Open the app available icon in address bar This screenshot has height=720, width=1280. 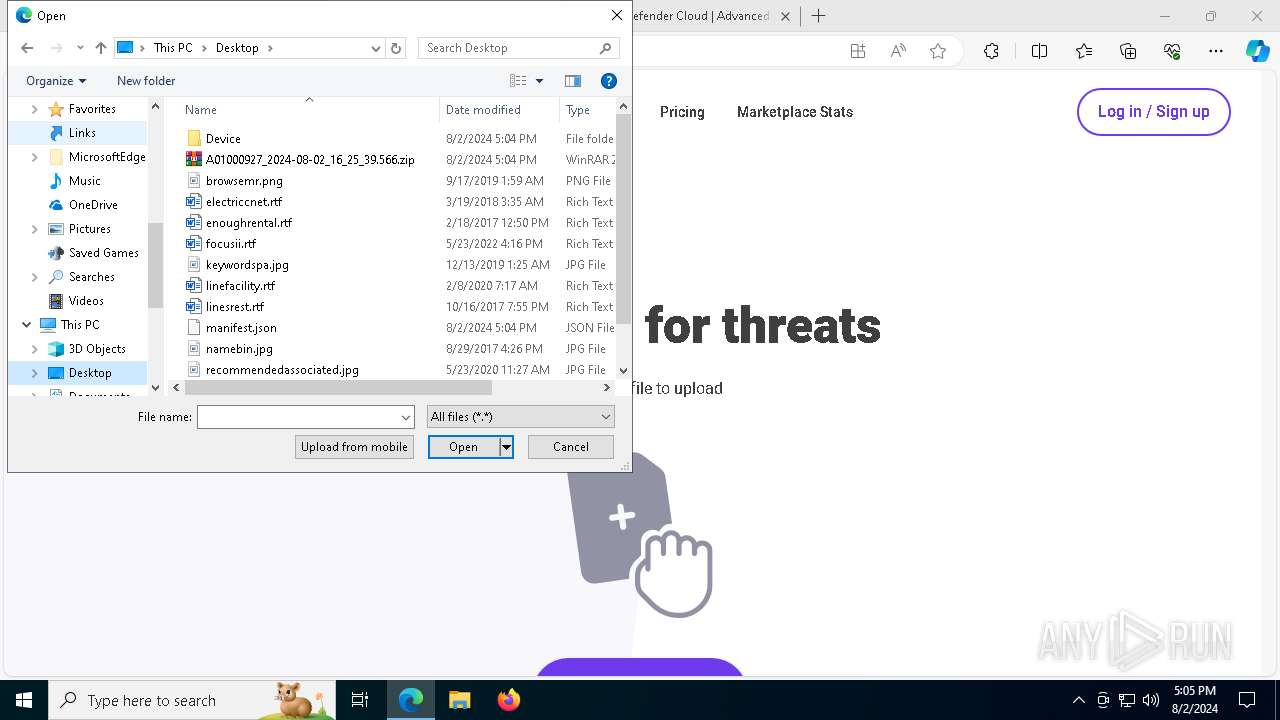tap(857, 51)
